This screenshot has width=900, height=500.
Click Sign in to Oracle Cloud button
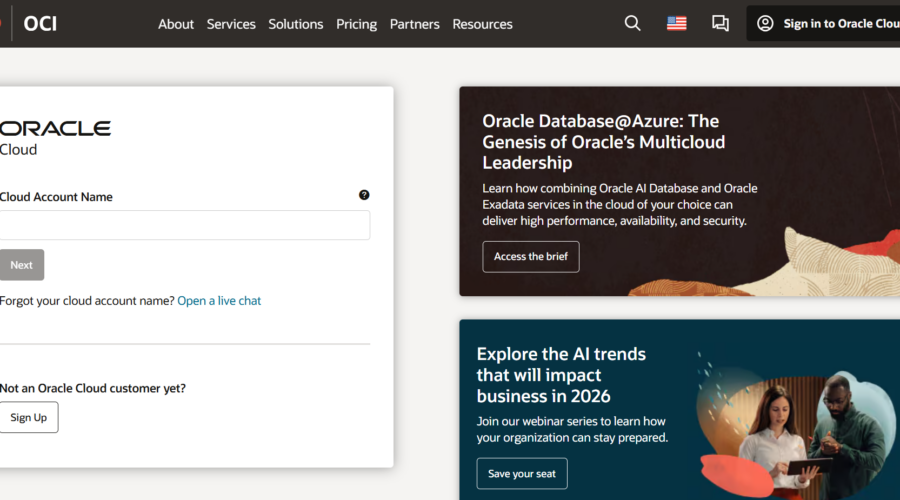coord(823,24)
